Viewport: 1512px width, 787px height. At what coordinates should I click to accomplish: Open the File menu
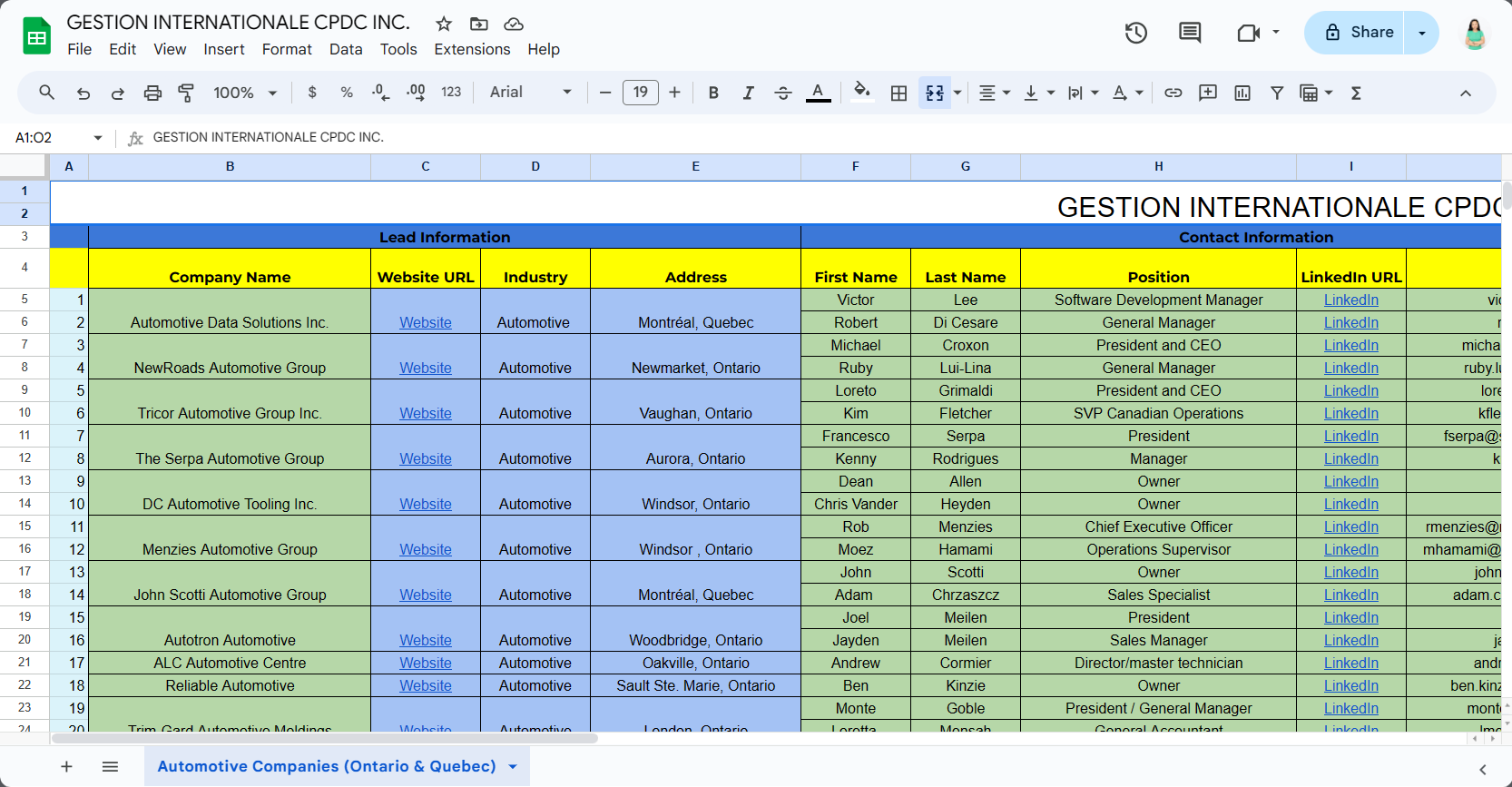[x=80, y=49]
